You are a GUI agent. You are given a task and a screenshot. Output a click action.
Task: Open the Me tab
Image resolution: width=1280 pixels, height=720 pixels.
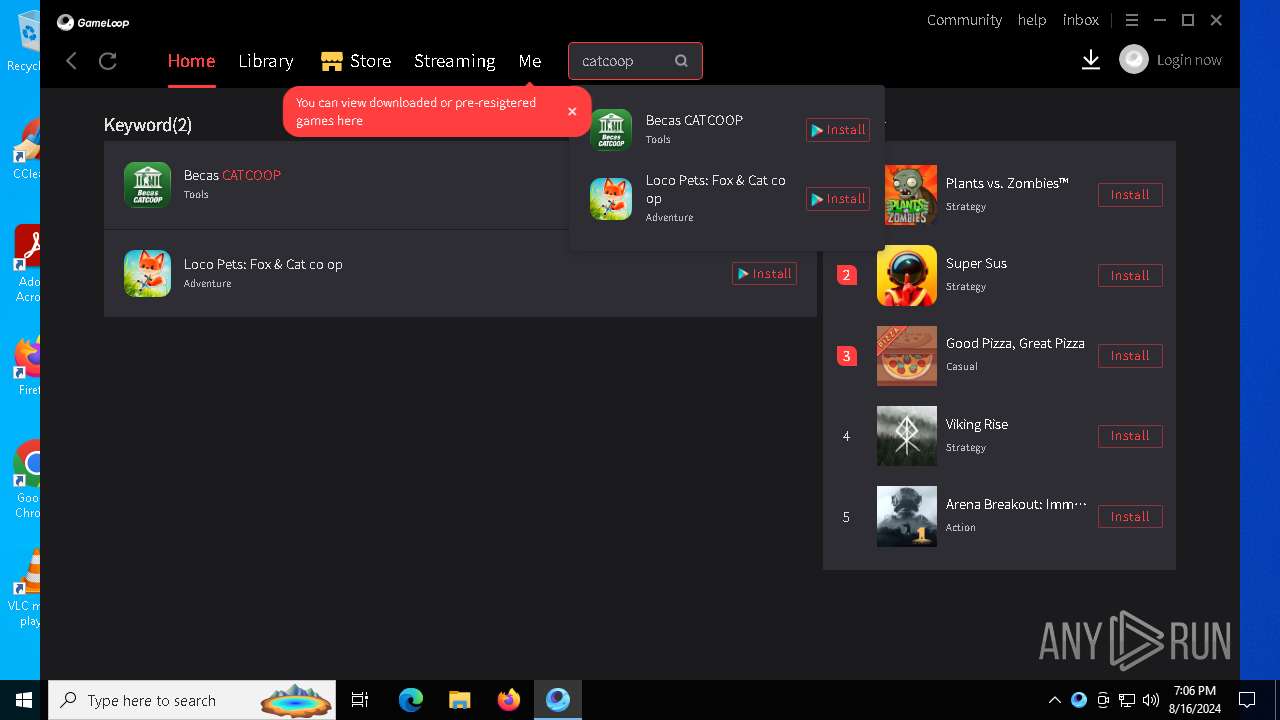530,61
